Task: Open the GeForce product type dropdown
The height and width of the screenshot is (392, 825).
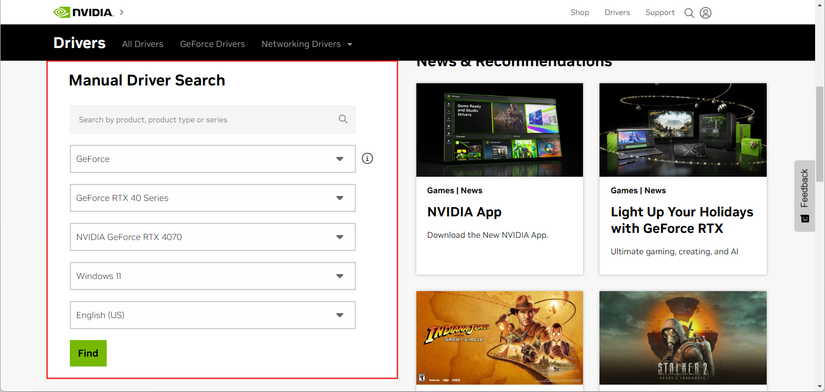Action: click(213, 159)
